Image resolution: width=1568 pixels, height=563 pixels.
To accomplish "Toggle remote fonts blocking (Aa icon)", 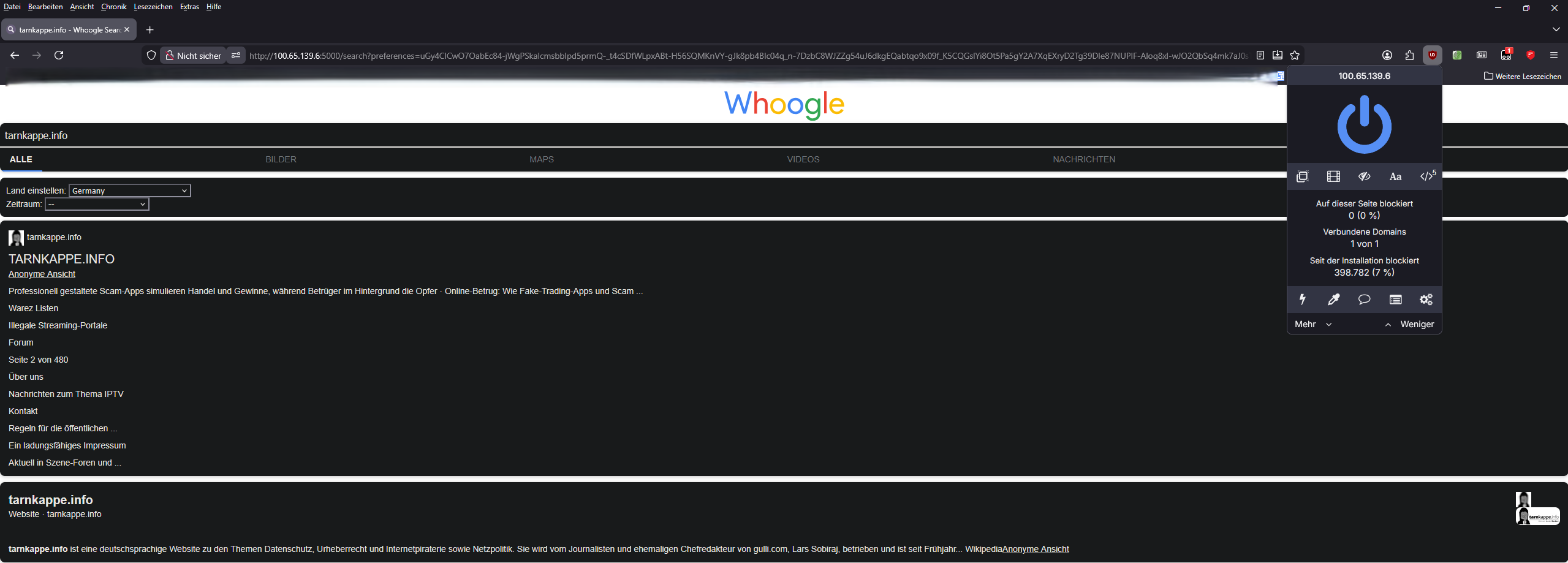I will 1395,176.
